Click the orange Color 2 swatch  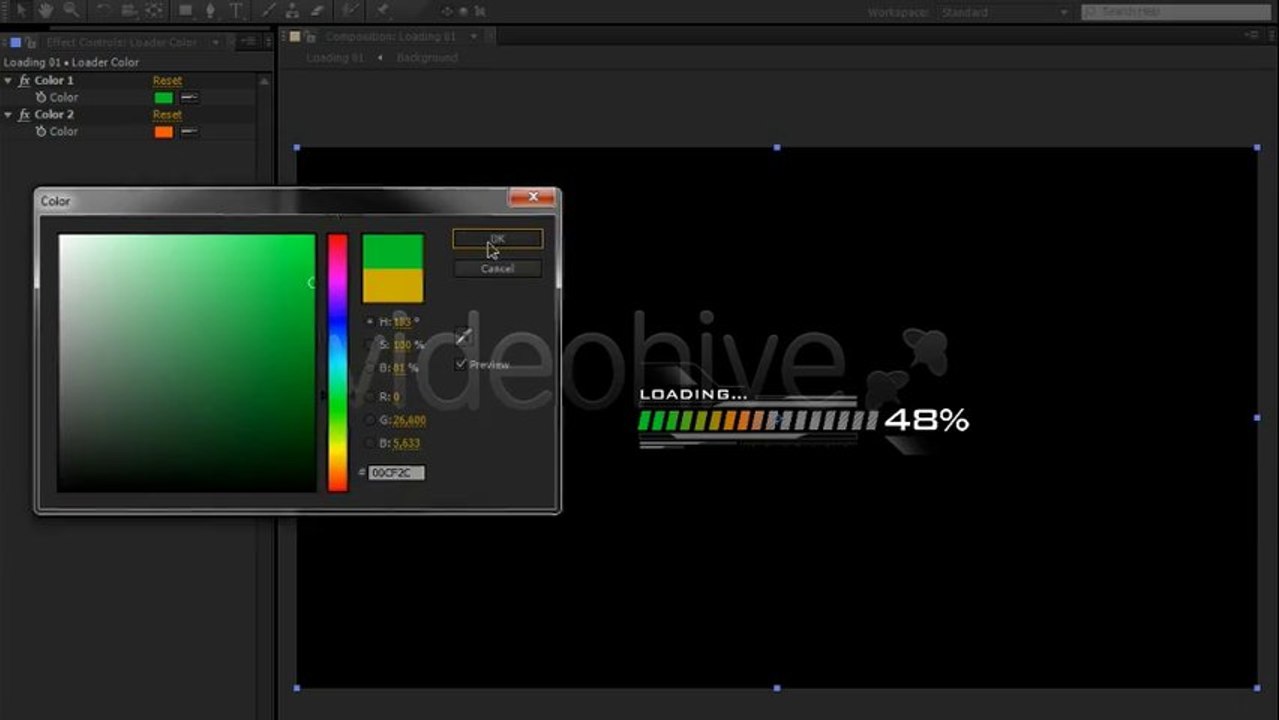click(164, 131)
